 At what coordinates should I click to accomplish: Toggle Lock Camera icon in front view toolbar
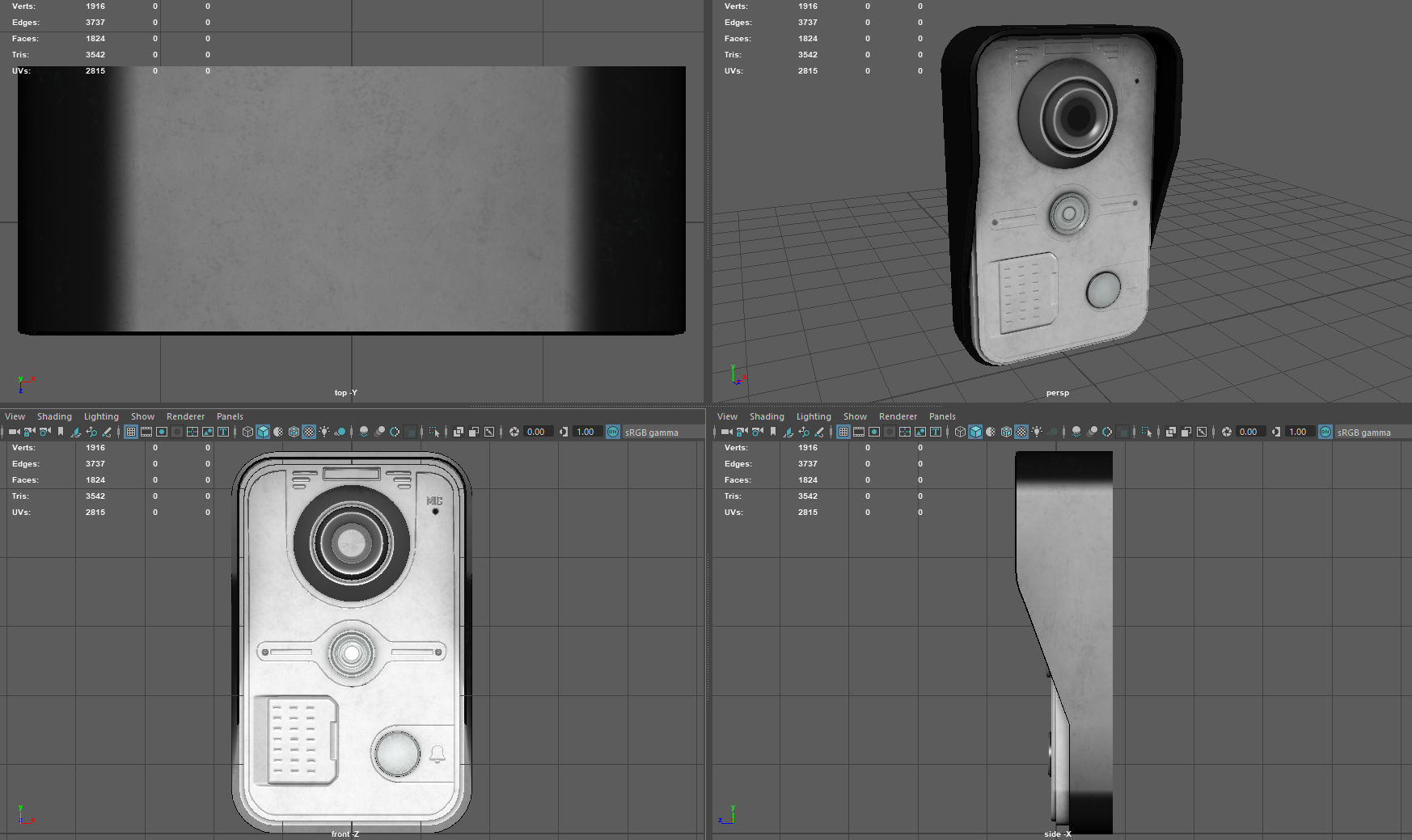(x=29, y=432)
